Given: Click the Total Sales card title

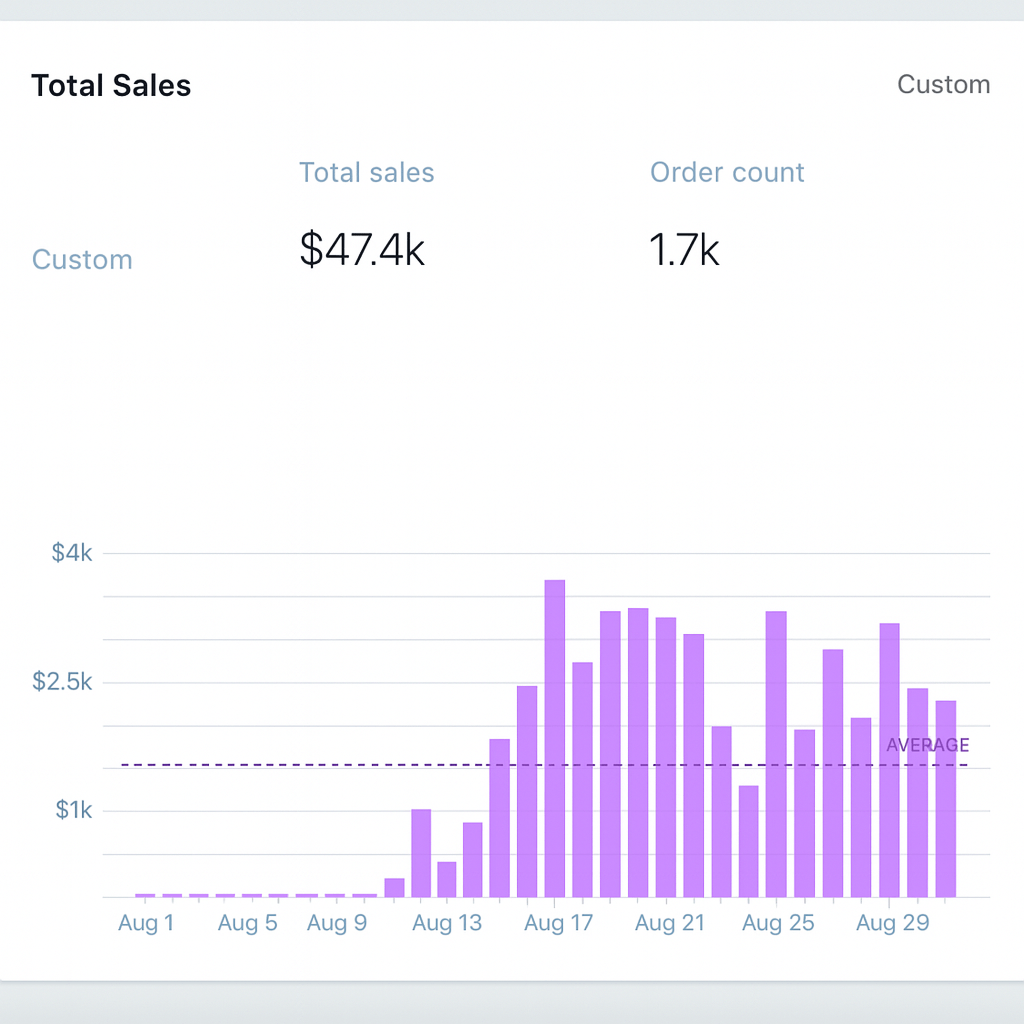Looking at the screenshot, I should pos(111,86).
